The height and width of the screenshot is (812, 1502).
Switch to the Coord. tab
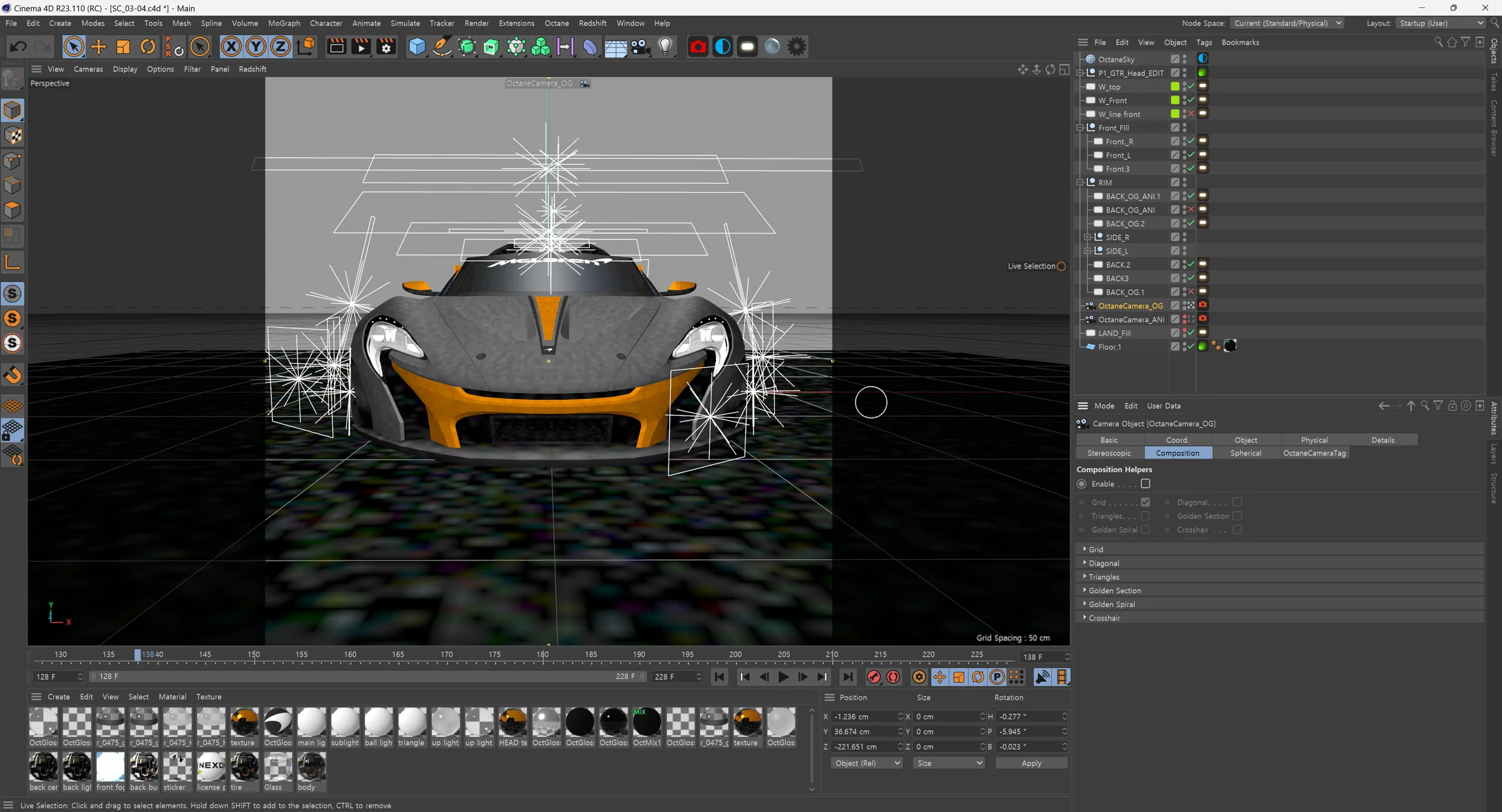point(1177,440)
